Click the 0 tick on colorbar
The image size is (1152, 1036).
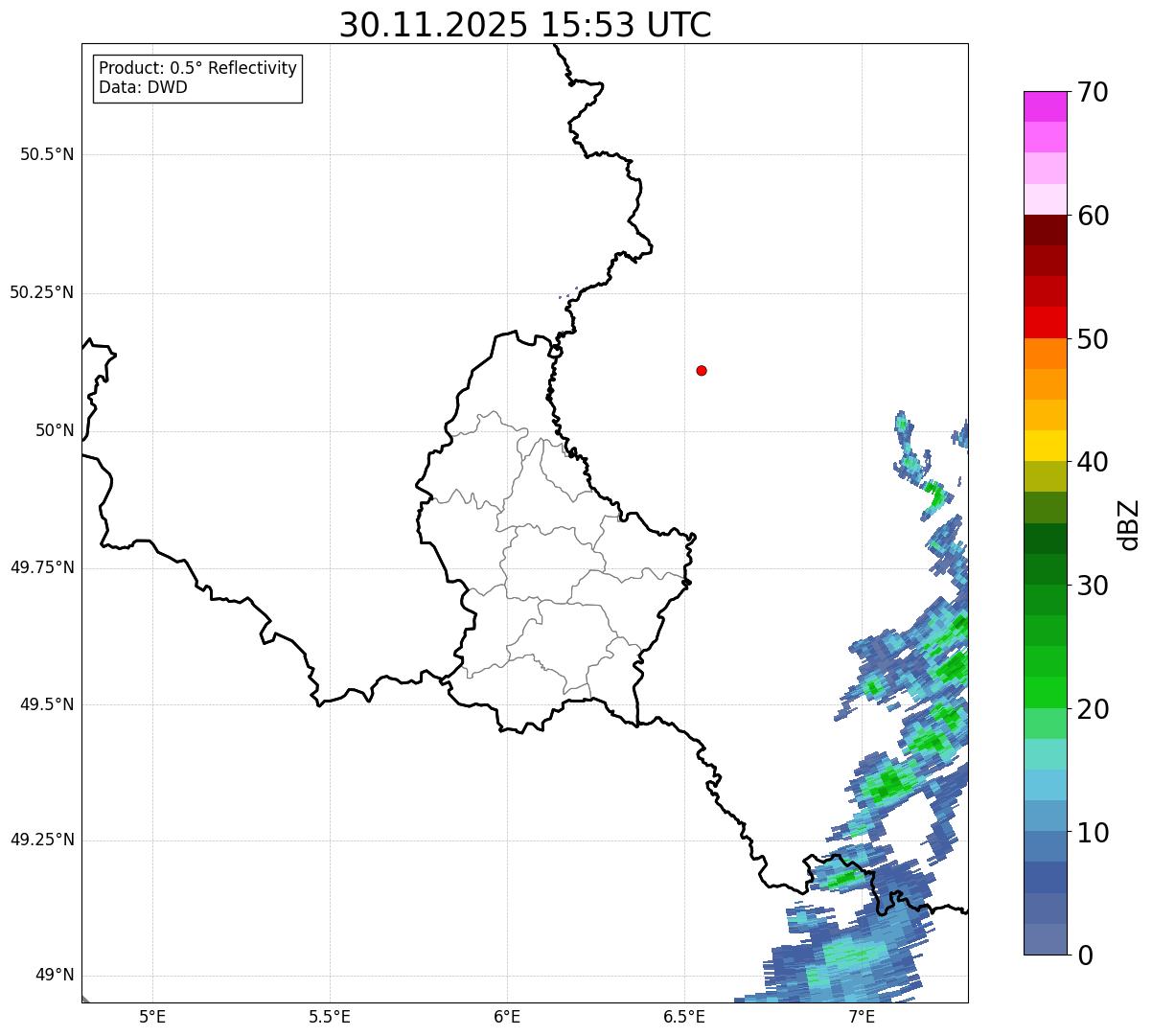(x=1085, y=955)
